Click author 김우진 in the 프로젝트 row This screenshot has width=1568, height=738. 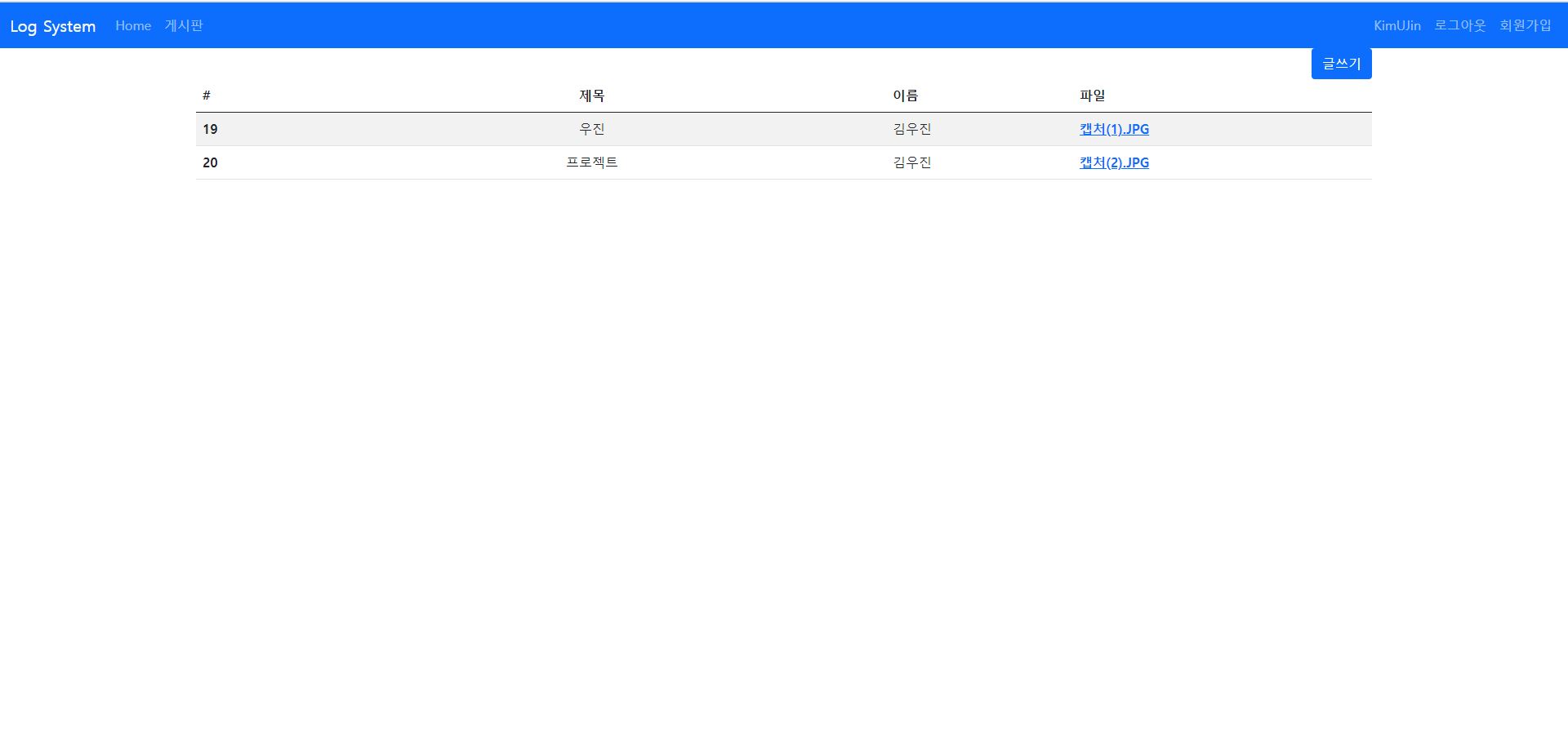click(912, 162)
